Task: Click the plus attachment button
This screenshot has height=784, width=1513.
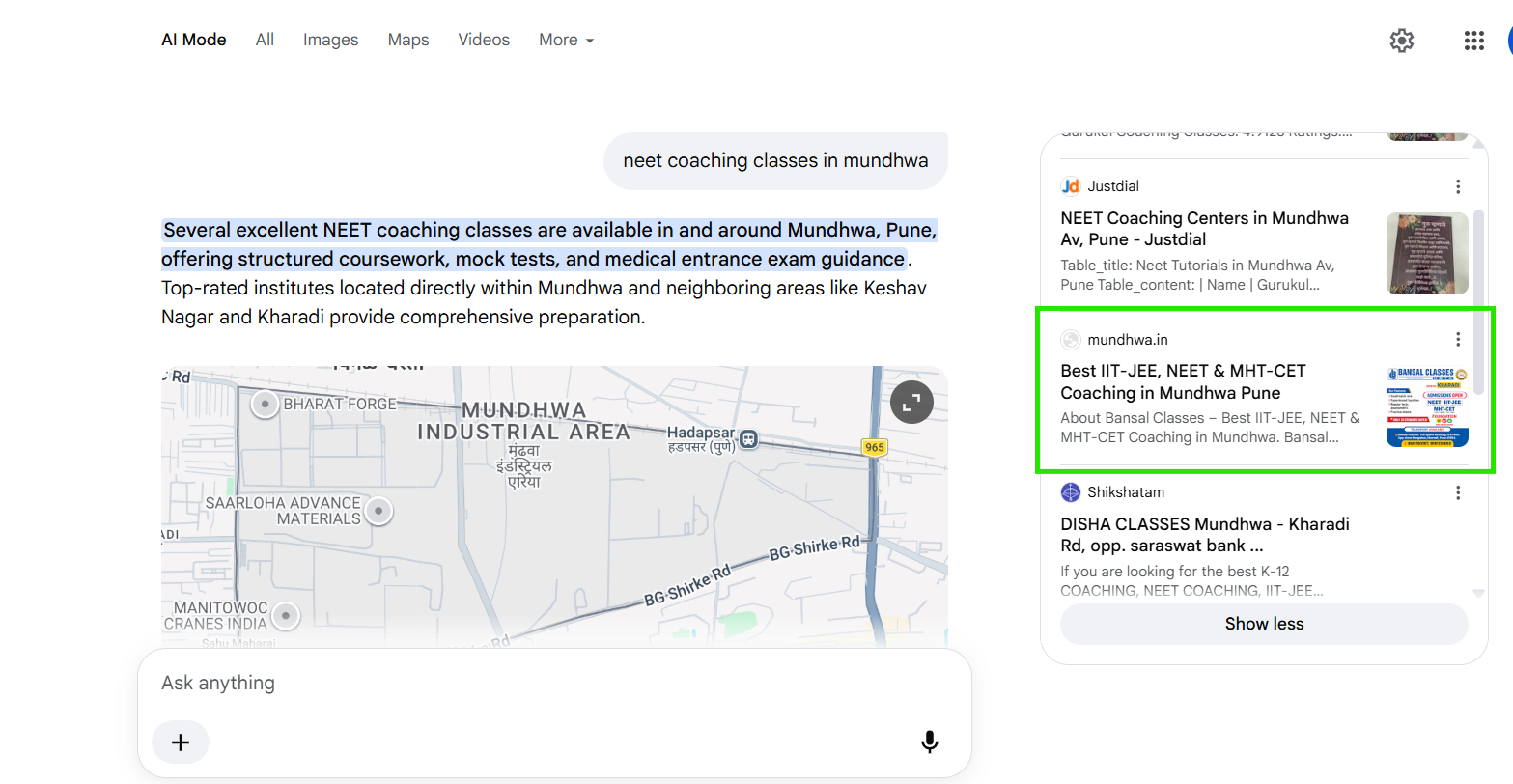Action: [x=181, y=742]
